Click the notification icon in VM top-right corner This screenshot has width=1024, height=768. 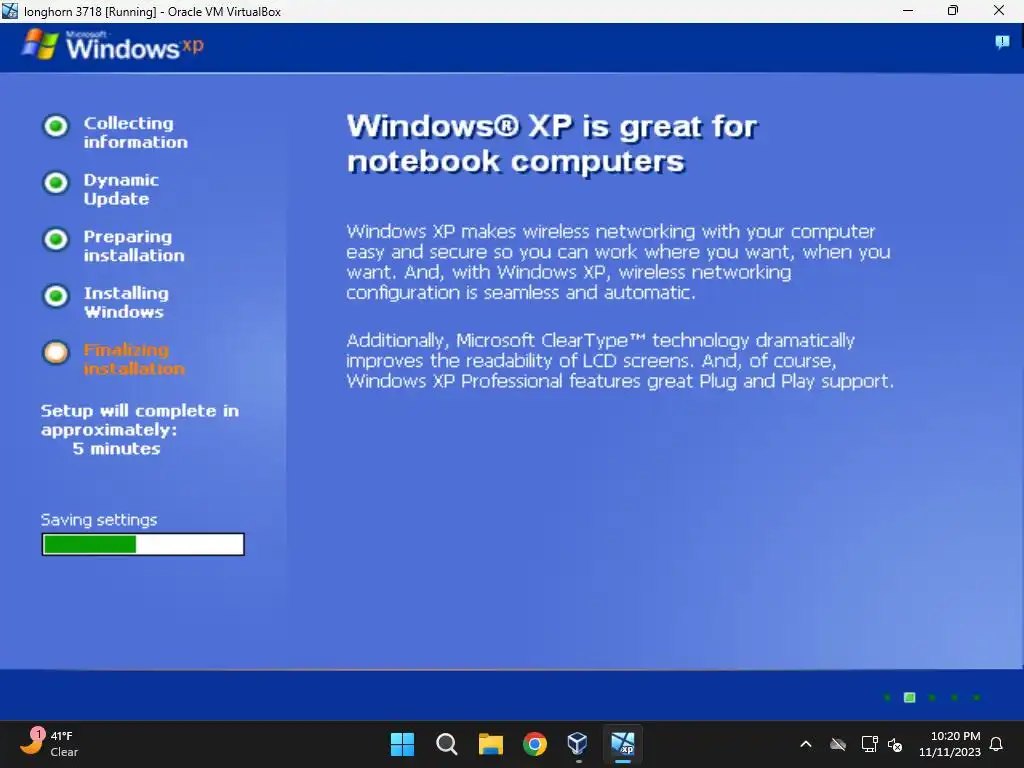tap(1002, 42)
